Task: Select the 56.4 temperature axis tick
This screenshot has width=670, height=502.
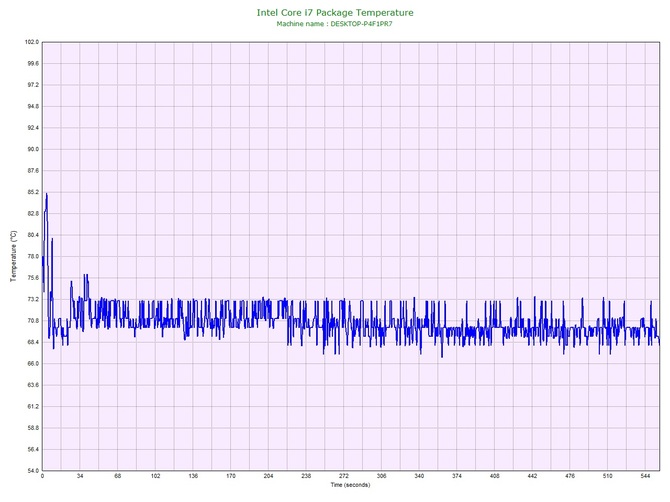Action: click(x=33, y=449)
